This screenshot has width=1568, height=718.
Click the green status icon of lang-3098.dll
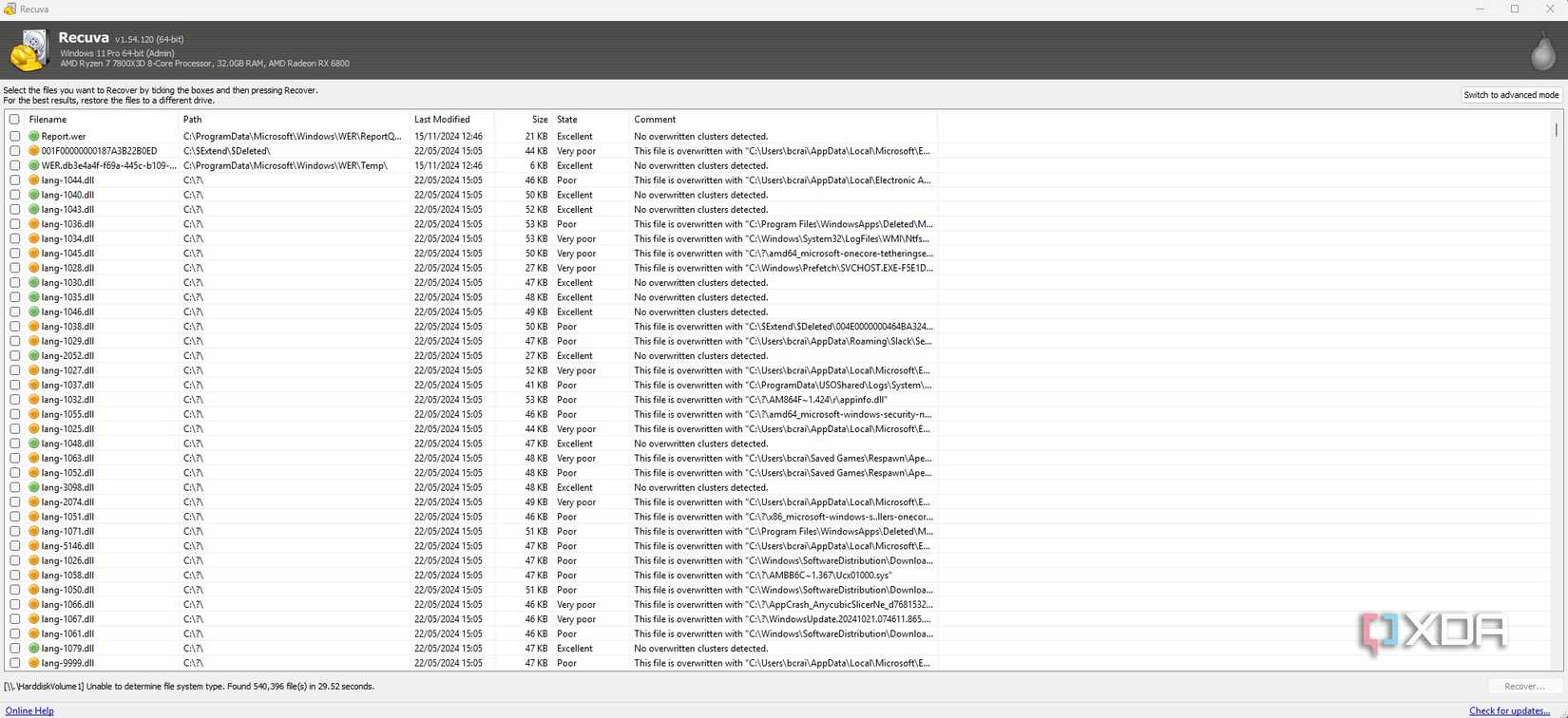pyautogui.click(x=34, y=487)
